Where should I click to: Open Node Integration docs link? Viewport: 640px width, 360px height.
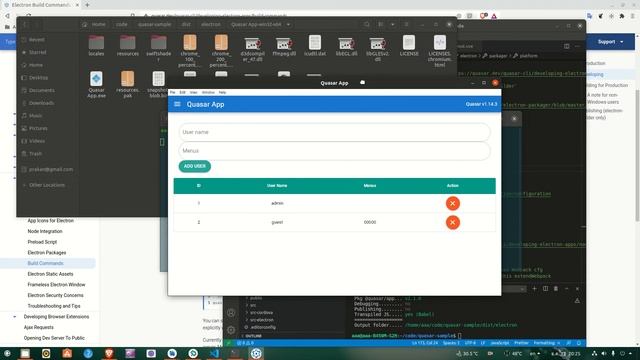[x=45, y=231]
